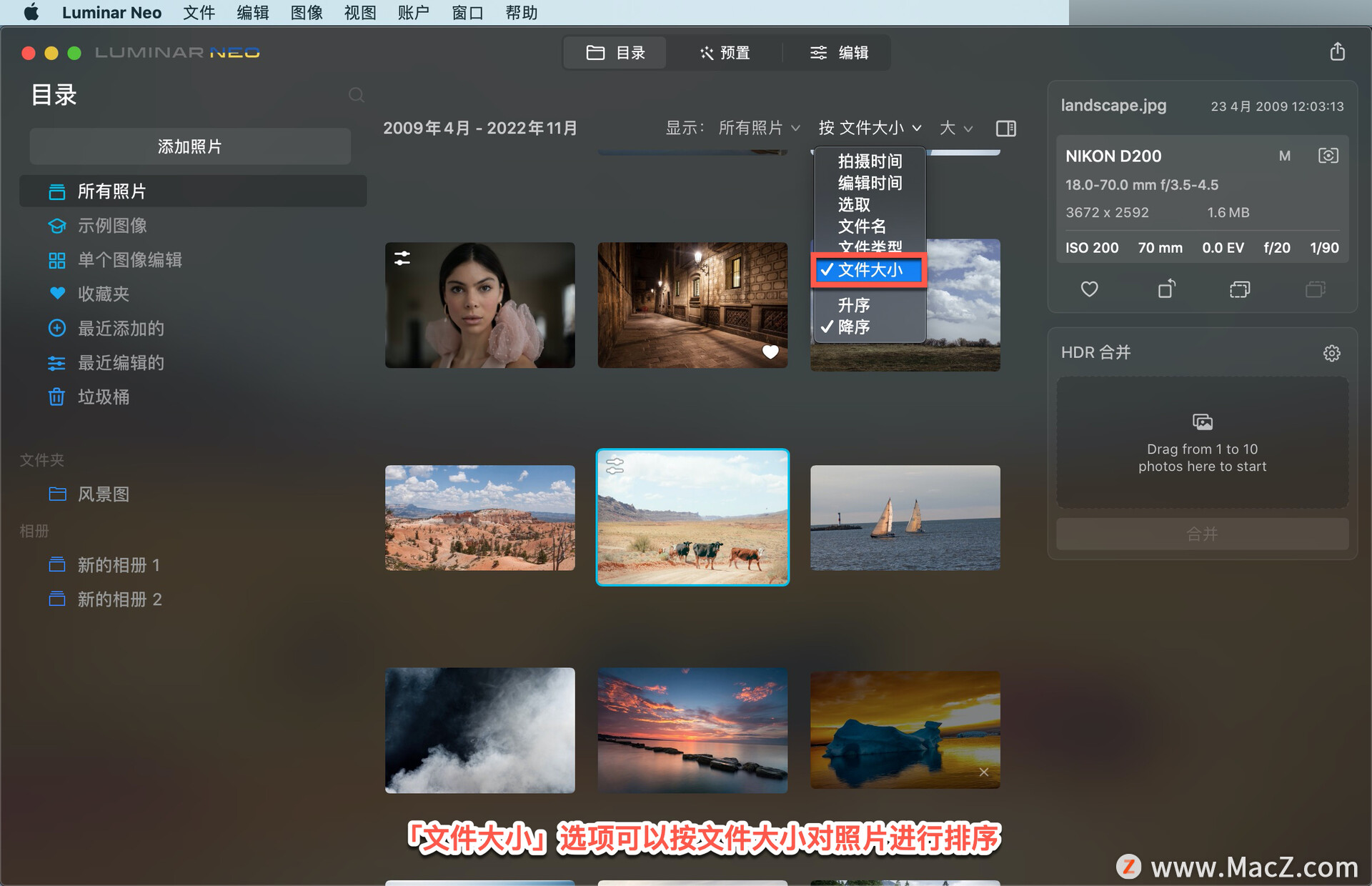Viewport: 1372px width, 886px height.
Task: Select the sailboats on sea thumbnail
Action: click(x=905, y=518)
